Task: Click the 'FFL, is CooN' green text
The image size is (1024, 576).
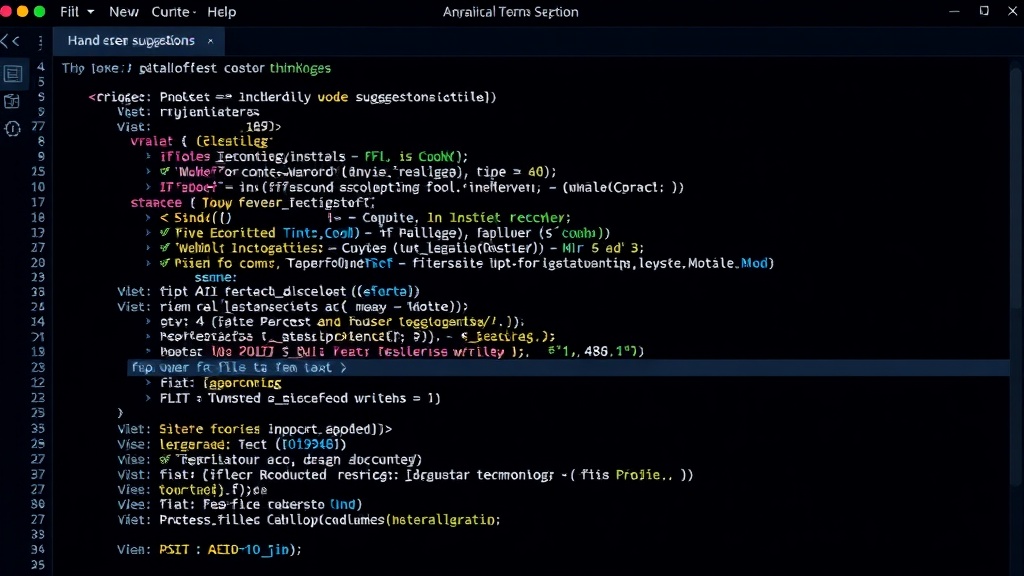Action: pyautogui.click(x=409, y=157)
